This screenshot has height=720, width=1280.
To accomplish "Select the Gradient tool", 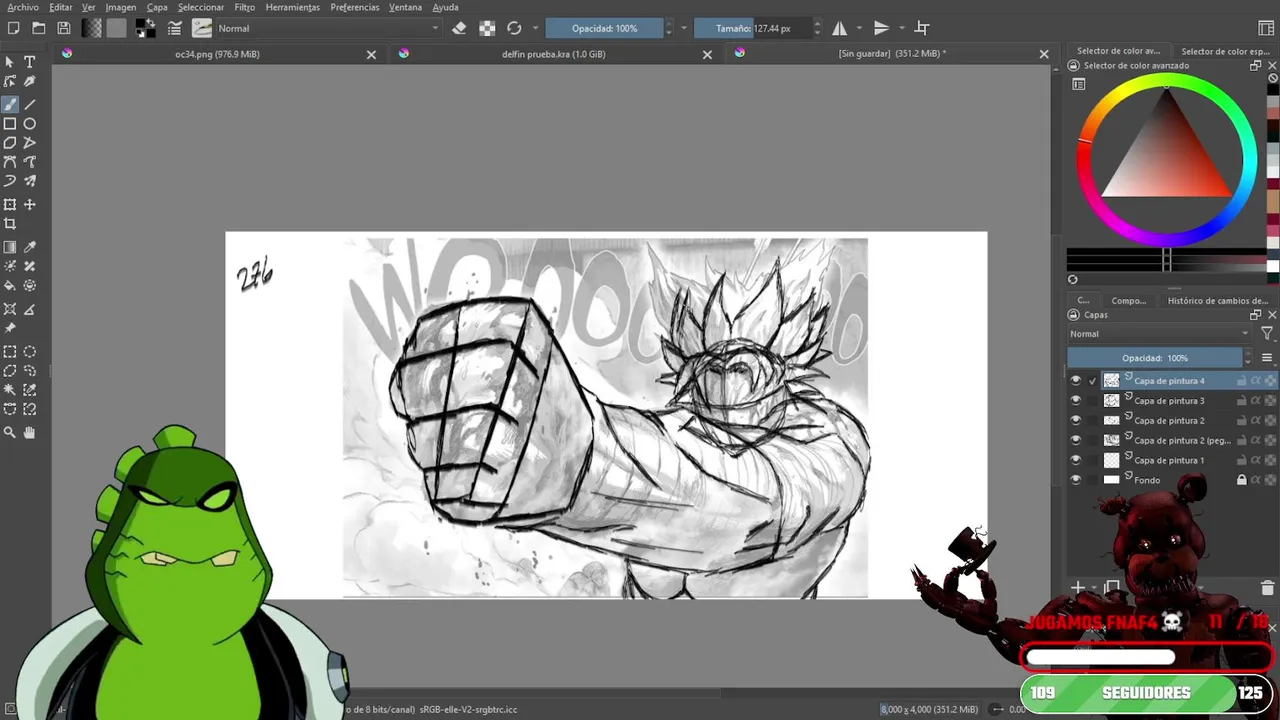I will 10,247.
